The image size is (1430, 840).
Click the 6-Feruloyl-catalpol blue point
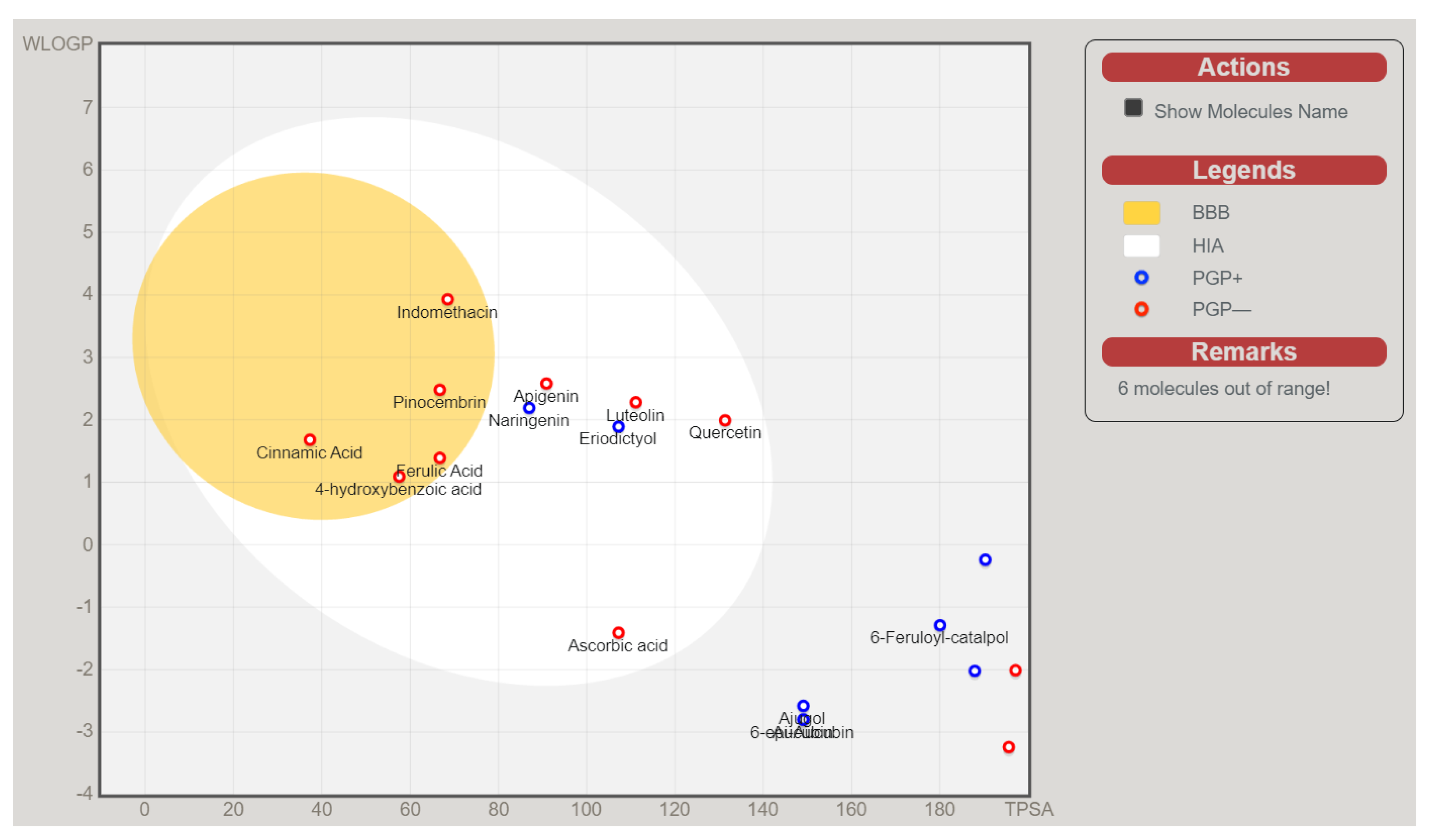[x=940, y=625]
